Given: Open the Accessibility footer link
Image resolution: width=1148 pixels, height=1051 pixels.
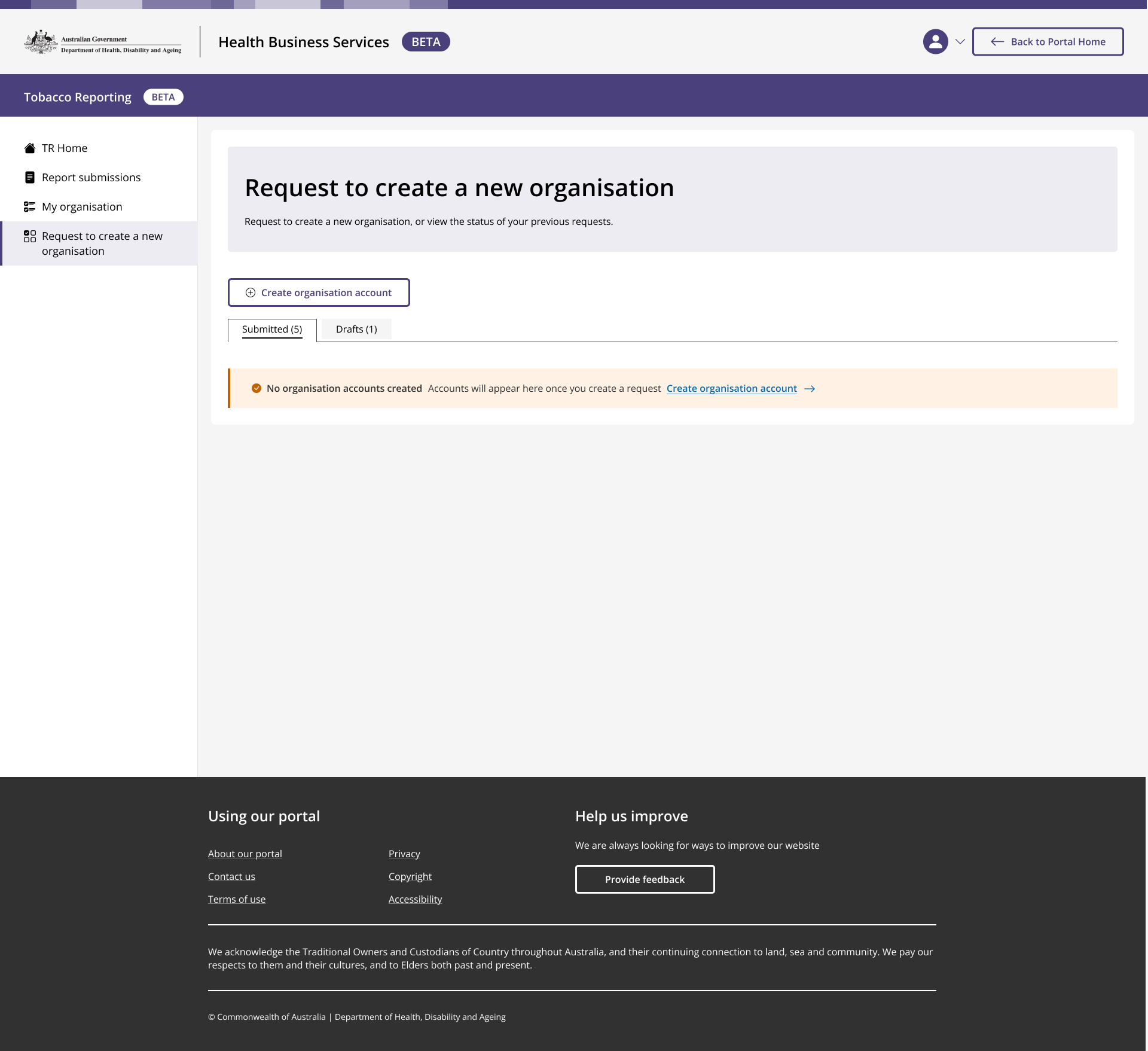Looking at the screenshot, I should click(415, 899).
